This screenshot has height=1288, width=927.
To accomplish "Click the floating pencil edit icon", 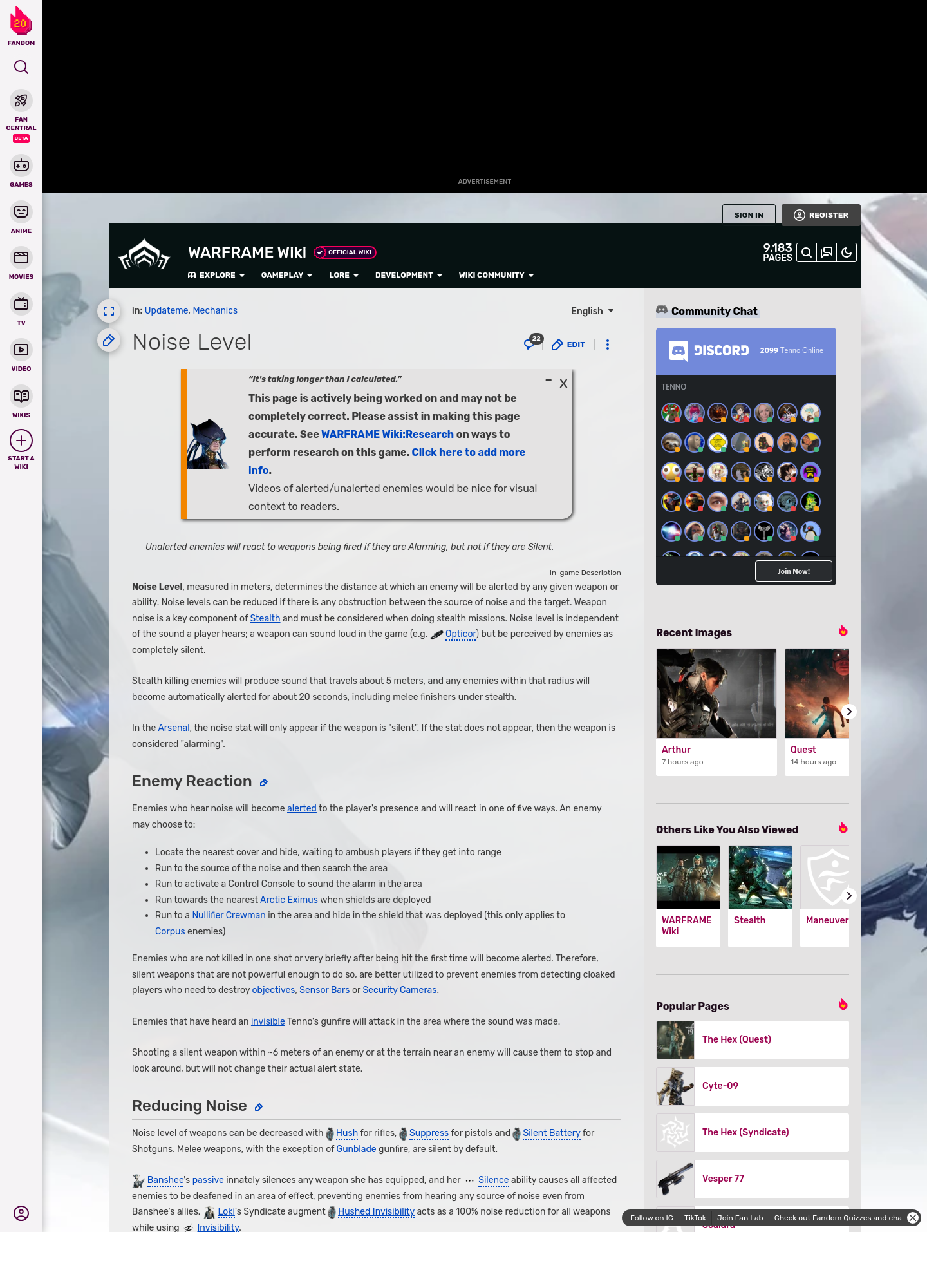I will (109, 340).
